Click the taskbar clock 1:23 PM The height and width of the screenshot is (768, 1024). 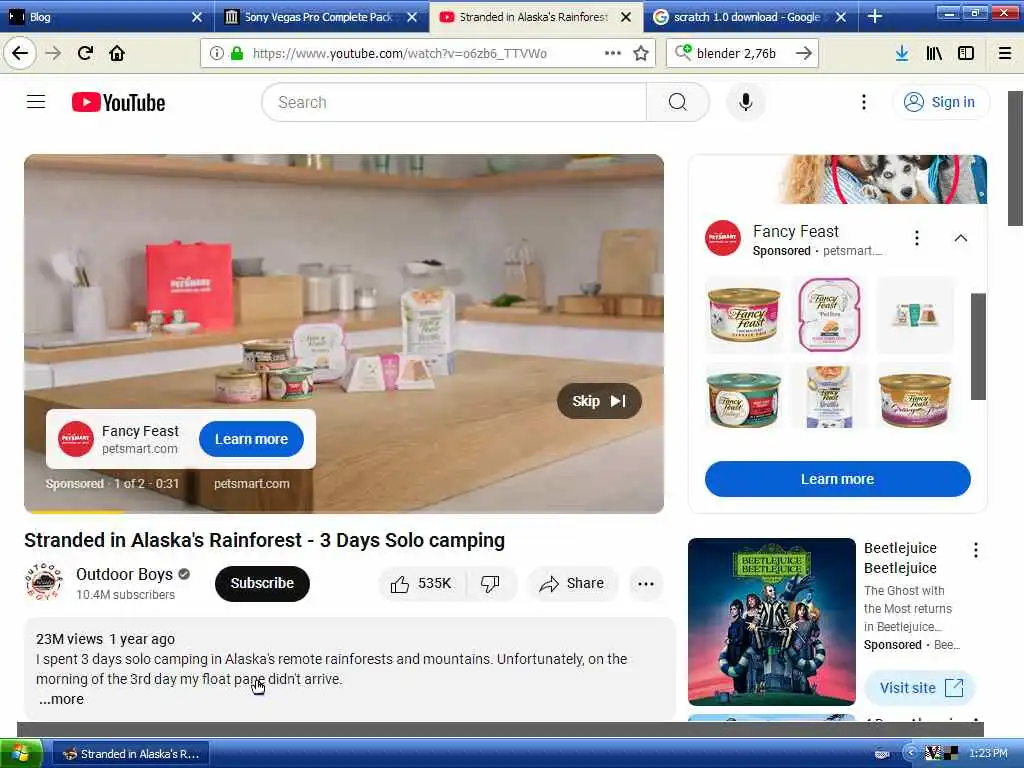pos(988,754)
